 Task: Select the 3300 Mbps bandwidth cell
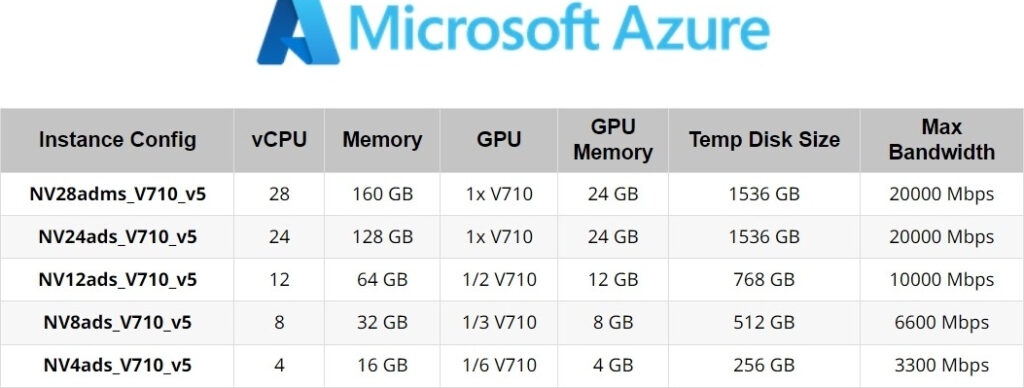point(942,365)
